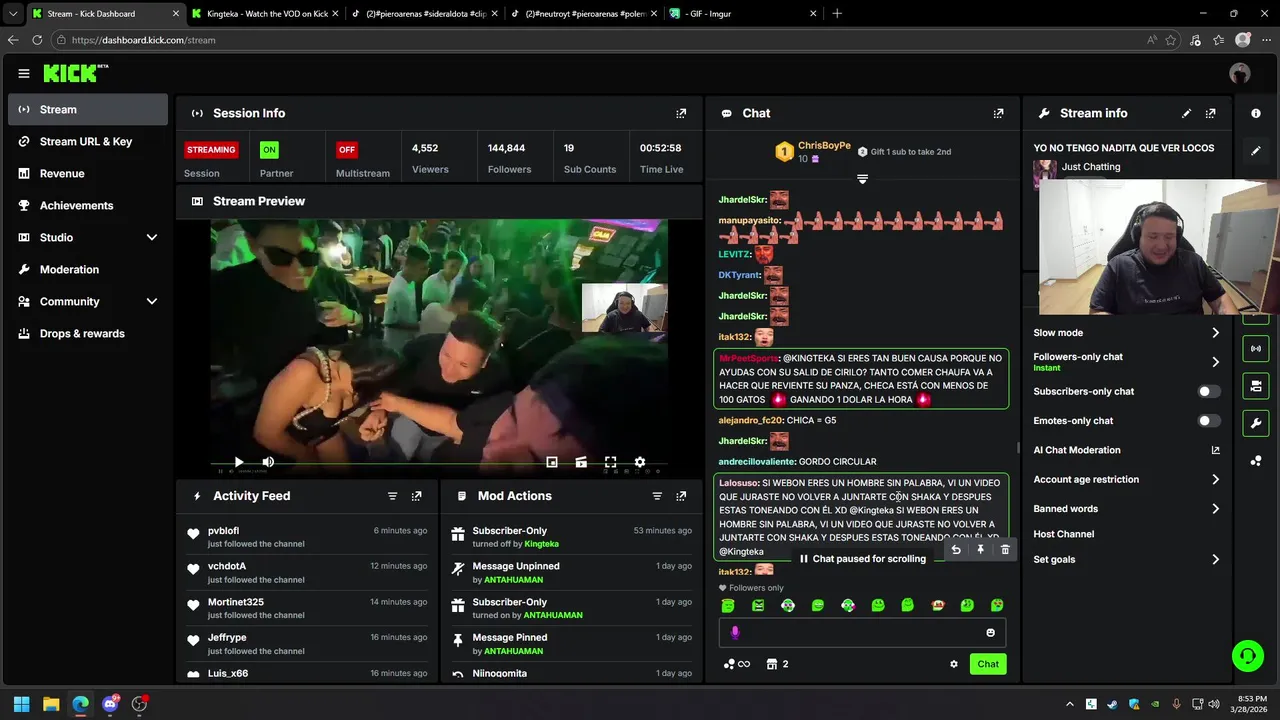Click the browser address bar
This screenshot has width=1280, height=720.
click(600, 40)
